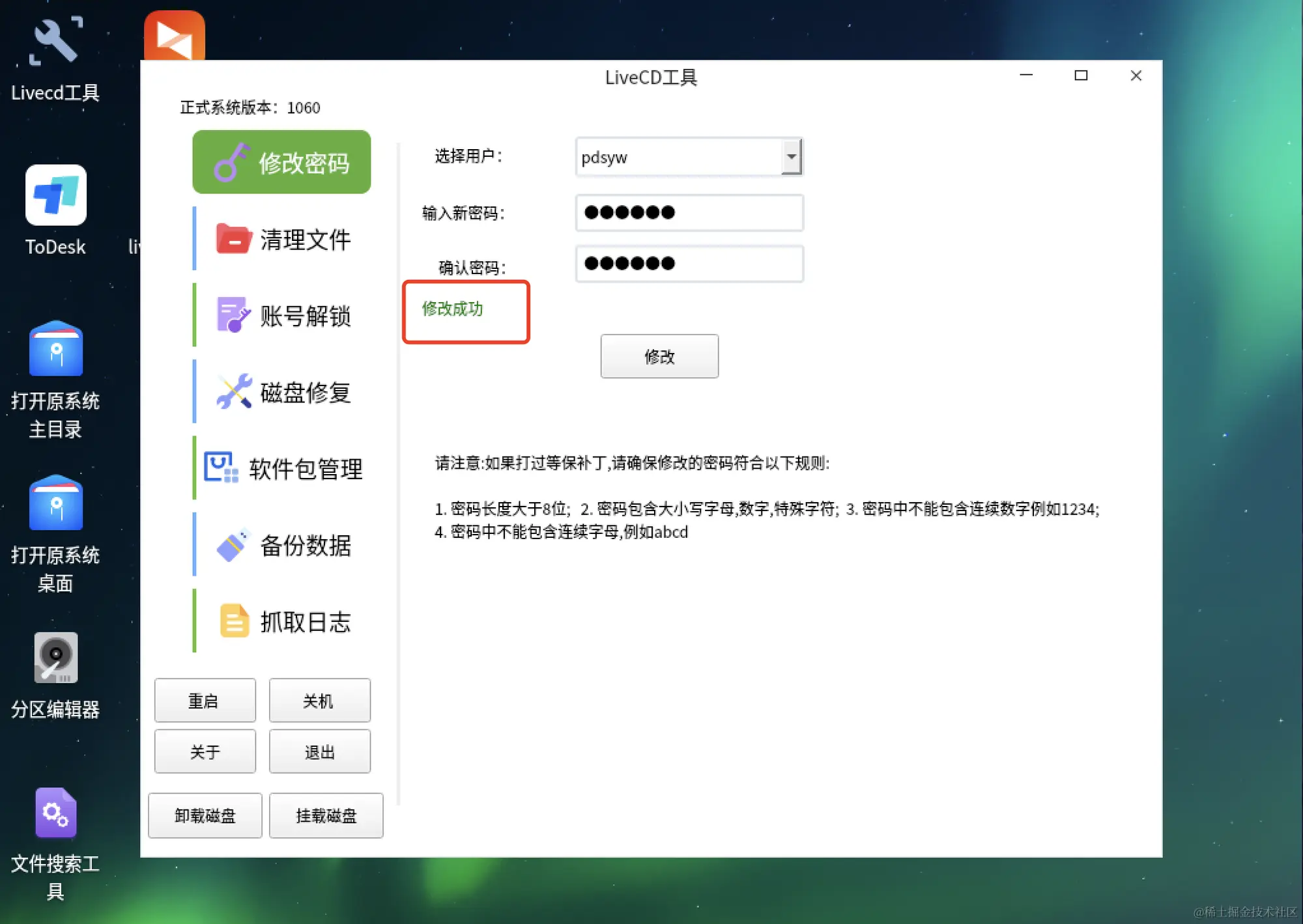Switch to 账号解锁 tab

285,316
